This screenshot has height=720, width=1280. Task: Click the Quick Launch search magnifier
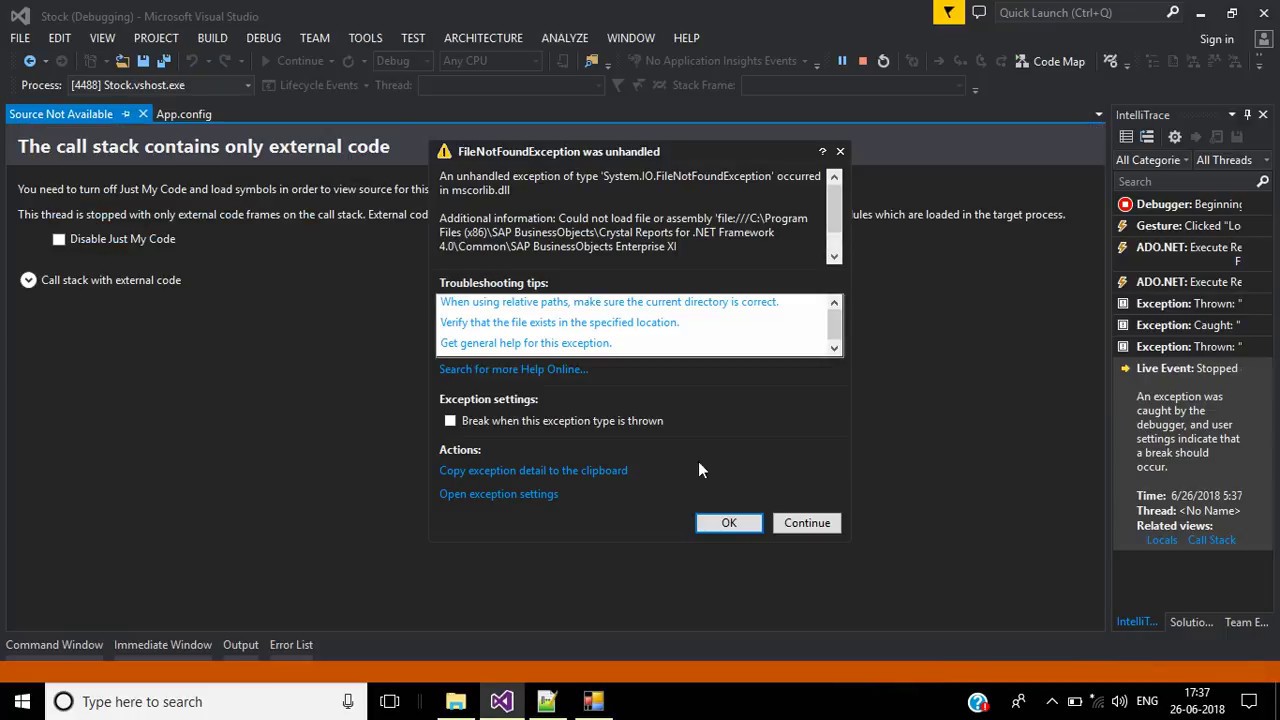1172,12
